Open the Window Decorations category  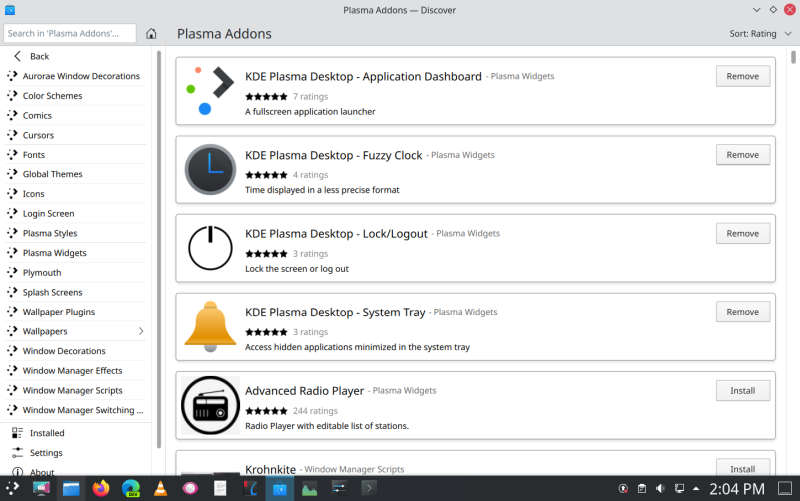[76, 351]
